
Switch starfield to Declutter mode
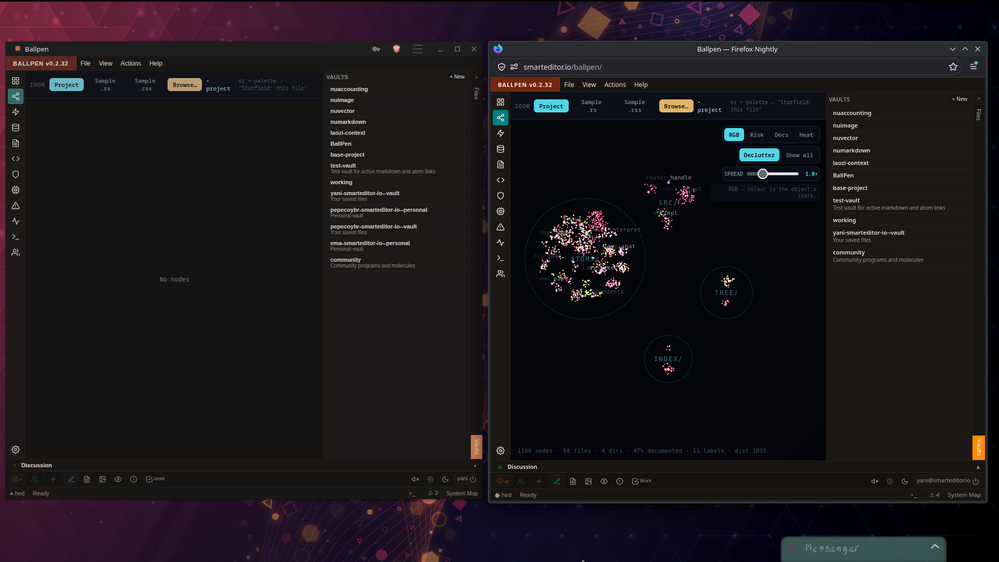(x=759, y=155)
